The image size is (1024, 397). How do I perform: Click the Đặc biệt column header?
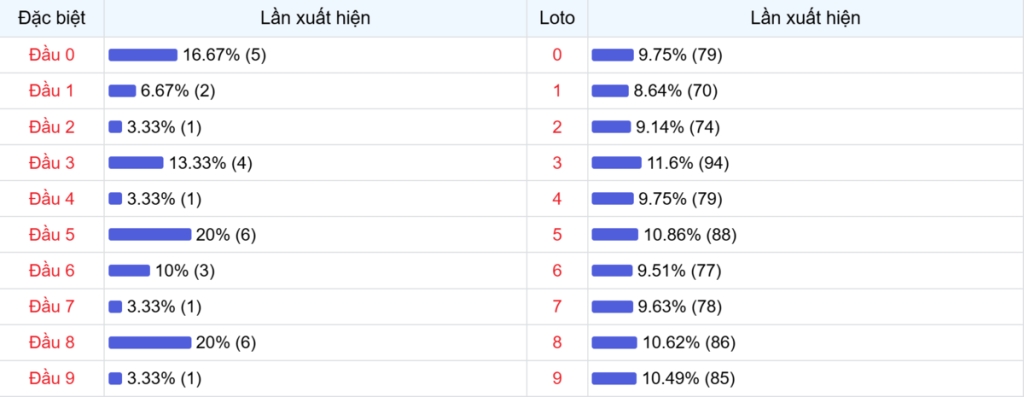[52, 18]
